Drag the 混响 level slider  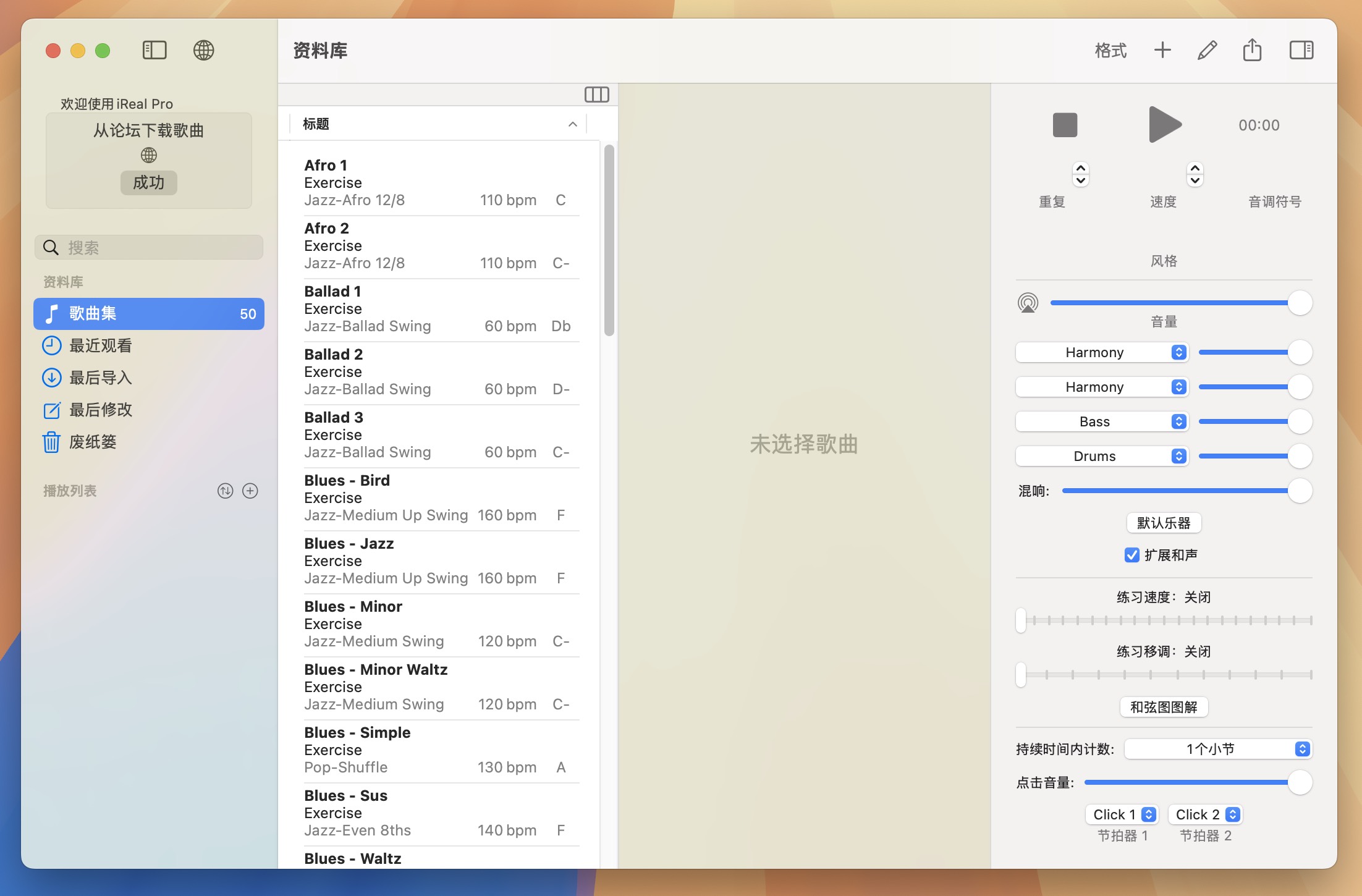pyautogui.click(x=1299, y=490)
